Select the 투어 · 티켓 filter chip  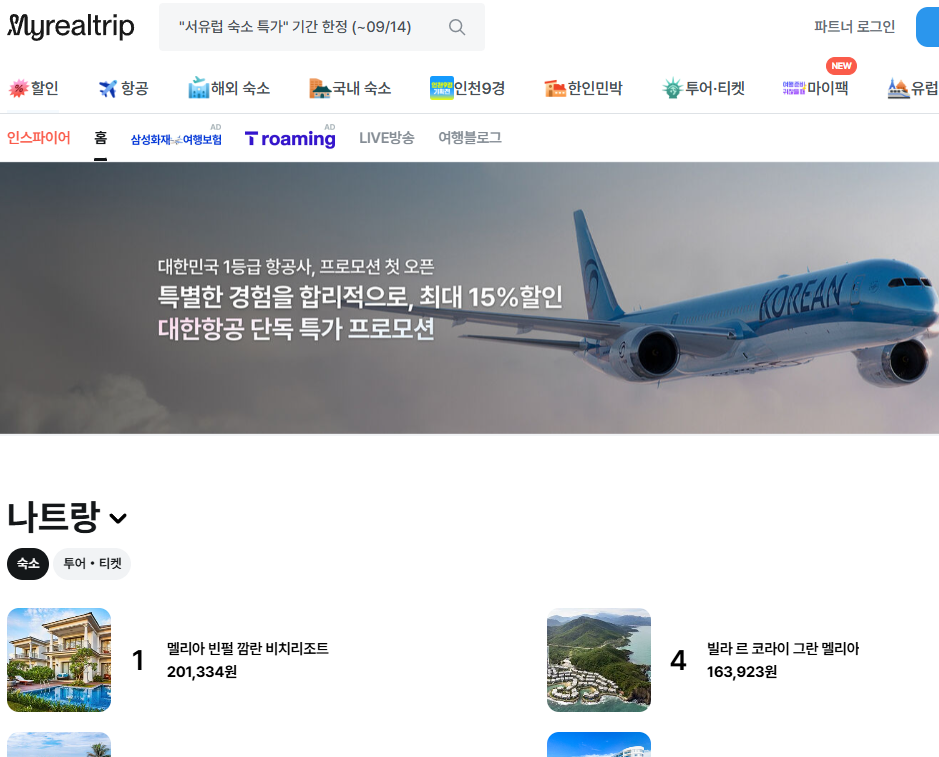click(x=90, y=564)
